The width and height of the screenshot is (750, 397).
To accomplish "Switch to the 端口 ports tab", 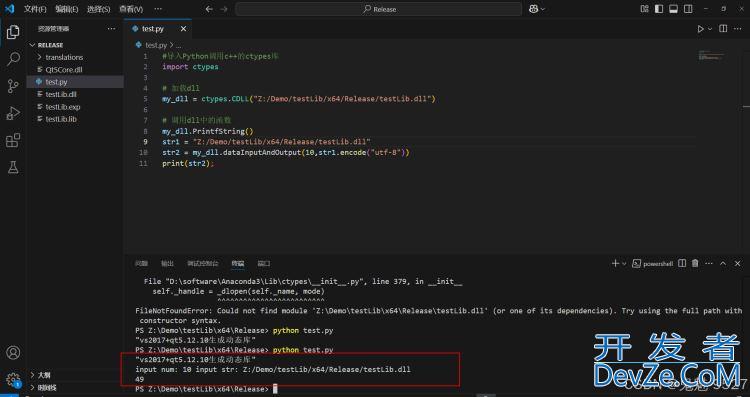I will coord(264,264).
